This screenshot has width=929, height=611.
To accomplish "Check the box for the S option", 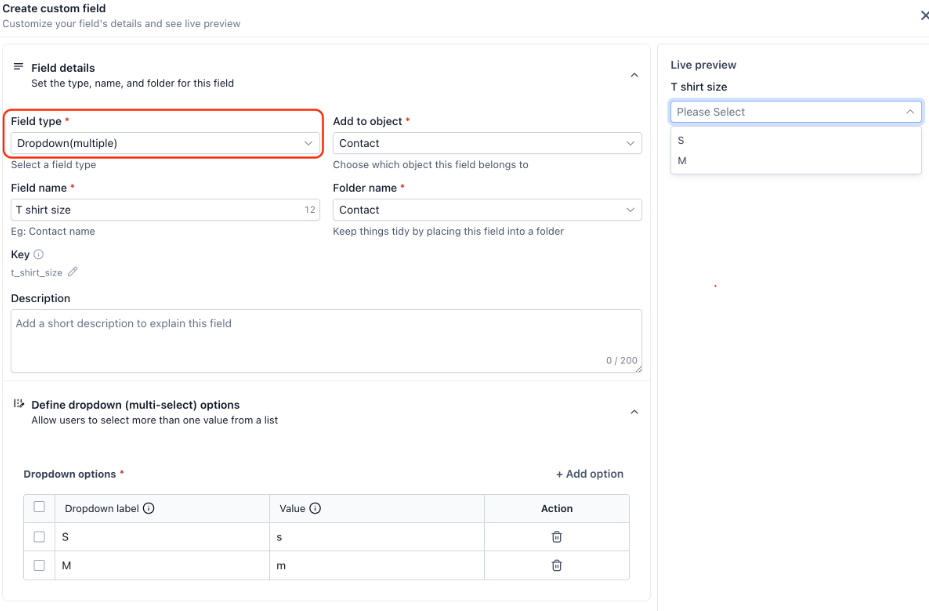I will 39,537.
